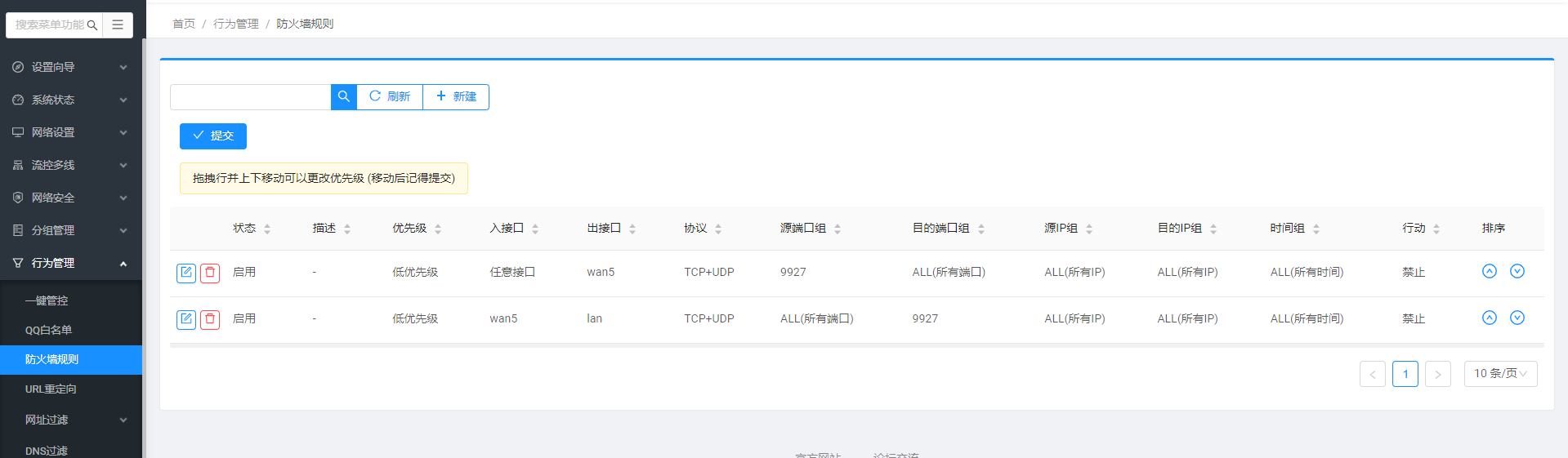The image size is (1568, 458).
Task: Move the first rule up in order
Action: click(x=1489, y=271)
